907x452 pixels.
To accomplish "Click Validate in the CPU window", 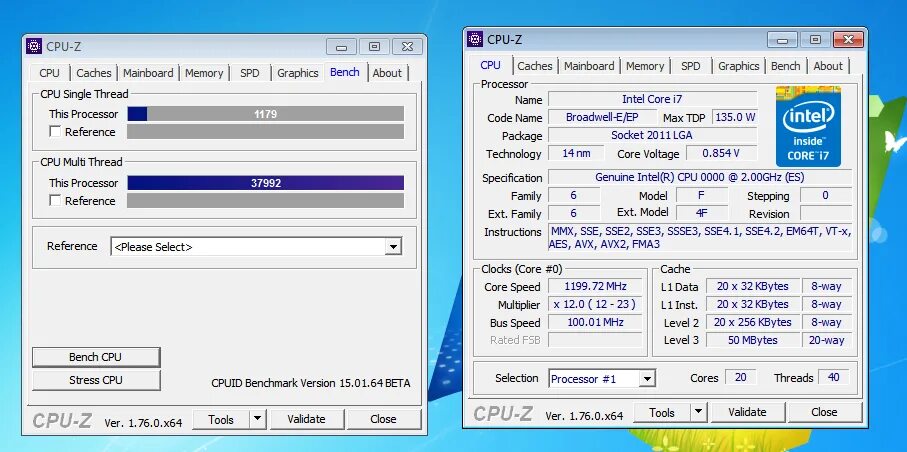I will click(747, 412).
